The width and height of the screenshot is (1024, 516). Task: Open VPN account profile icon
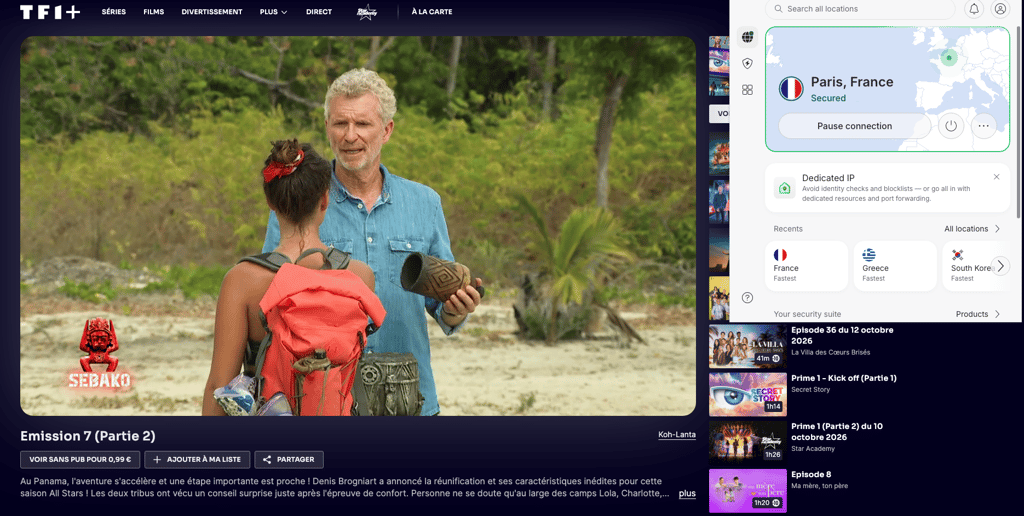pos(1000,9)
